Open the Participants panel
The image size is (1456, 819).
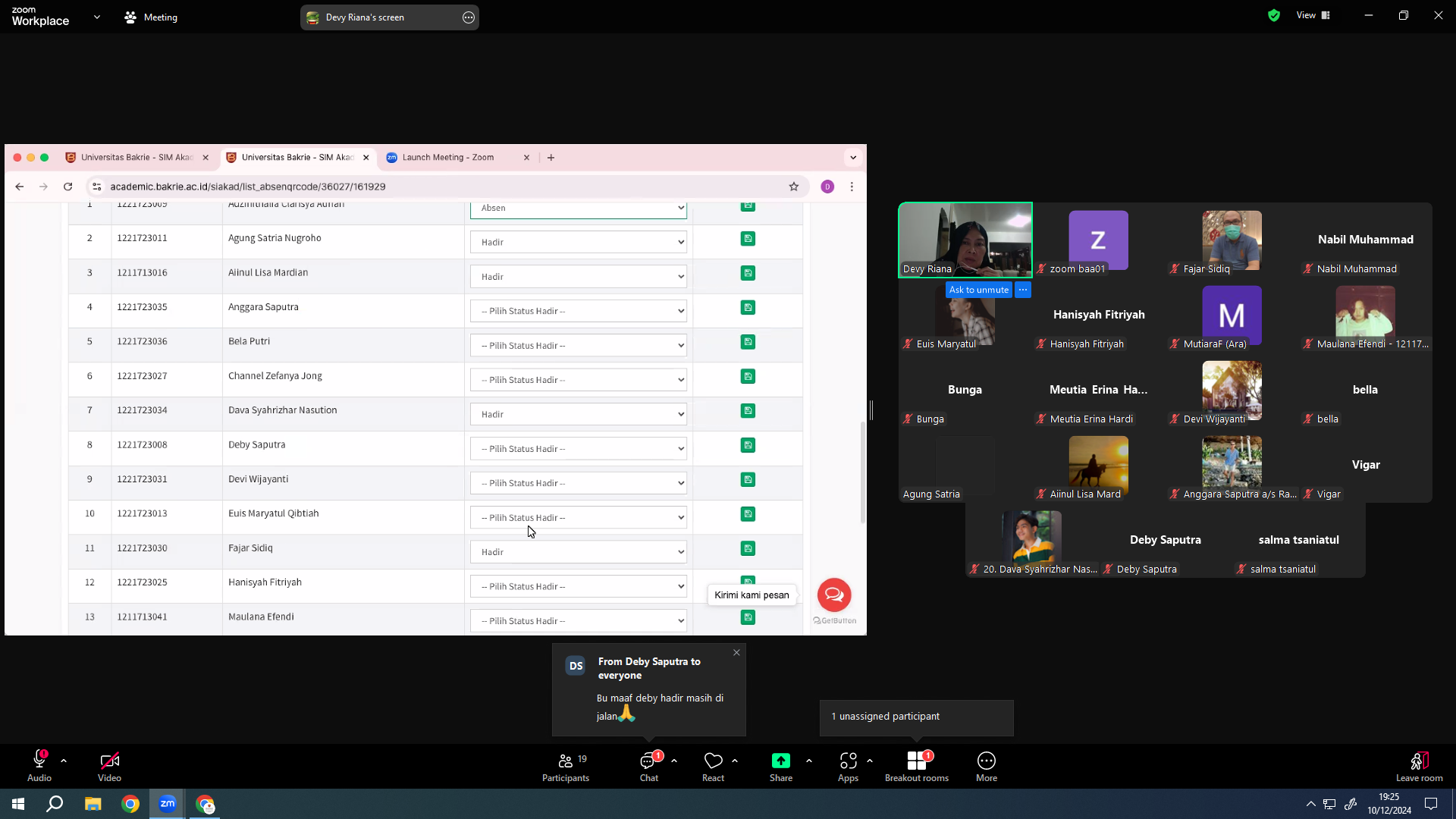click(x=566, y=766)
